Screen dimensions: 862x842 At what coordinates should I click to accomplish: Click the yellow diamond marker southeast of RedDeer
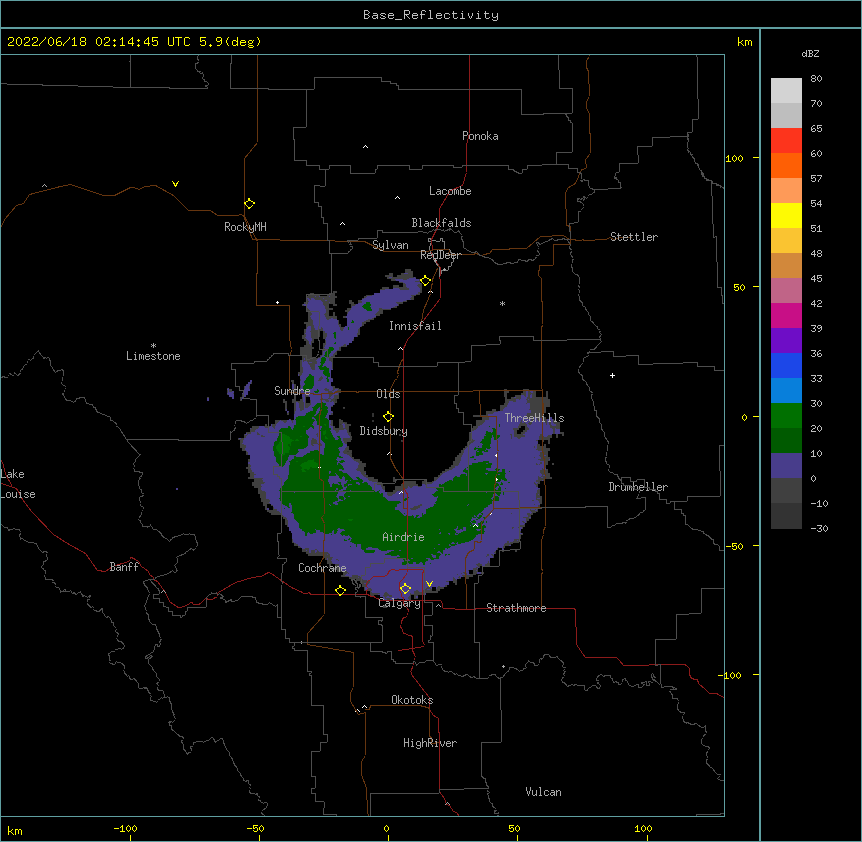426,281
